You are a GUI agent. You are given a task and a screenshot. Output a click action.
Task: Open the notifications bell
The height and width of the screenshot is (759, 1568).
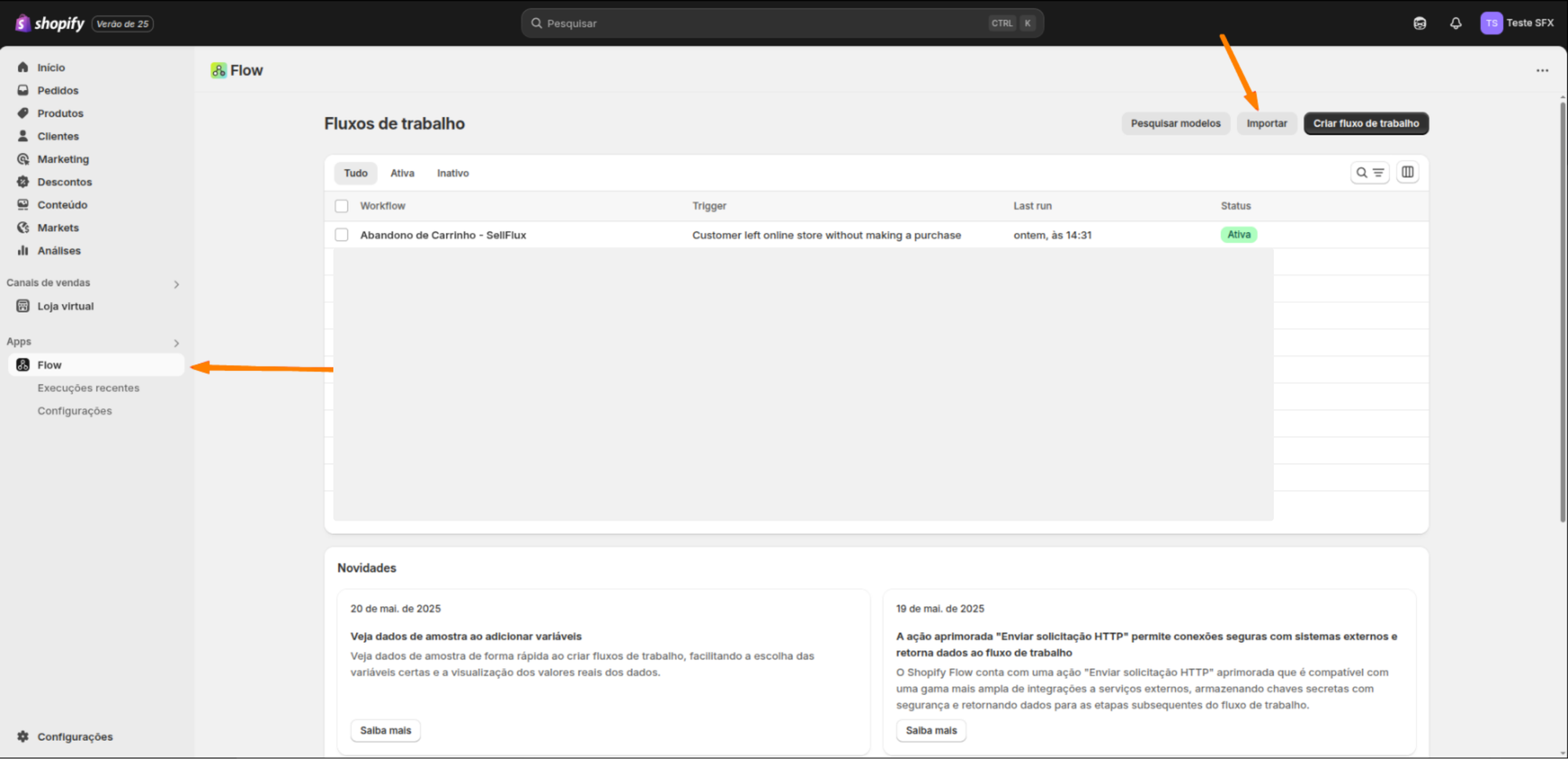coord(1456,24)
